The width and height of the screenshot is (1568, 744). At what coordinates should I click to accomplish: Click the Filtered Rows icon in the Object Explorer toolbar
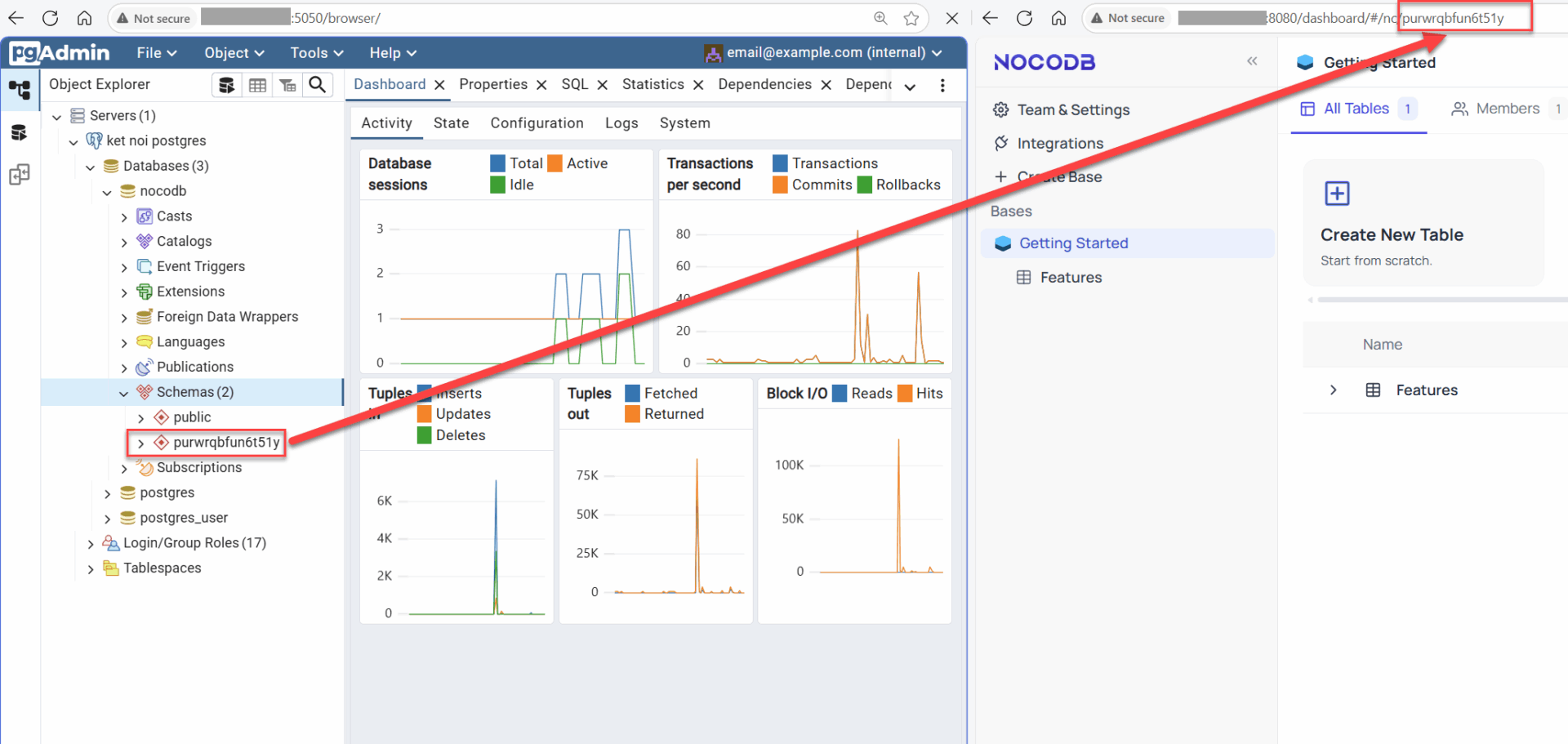287,85
